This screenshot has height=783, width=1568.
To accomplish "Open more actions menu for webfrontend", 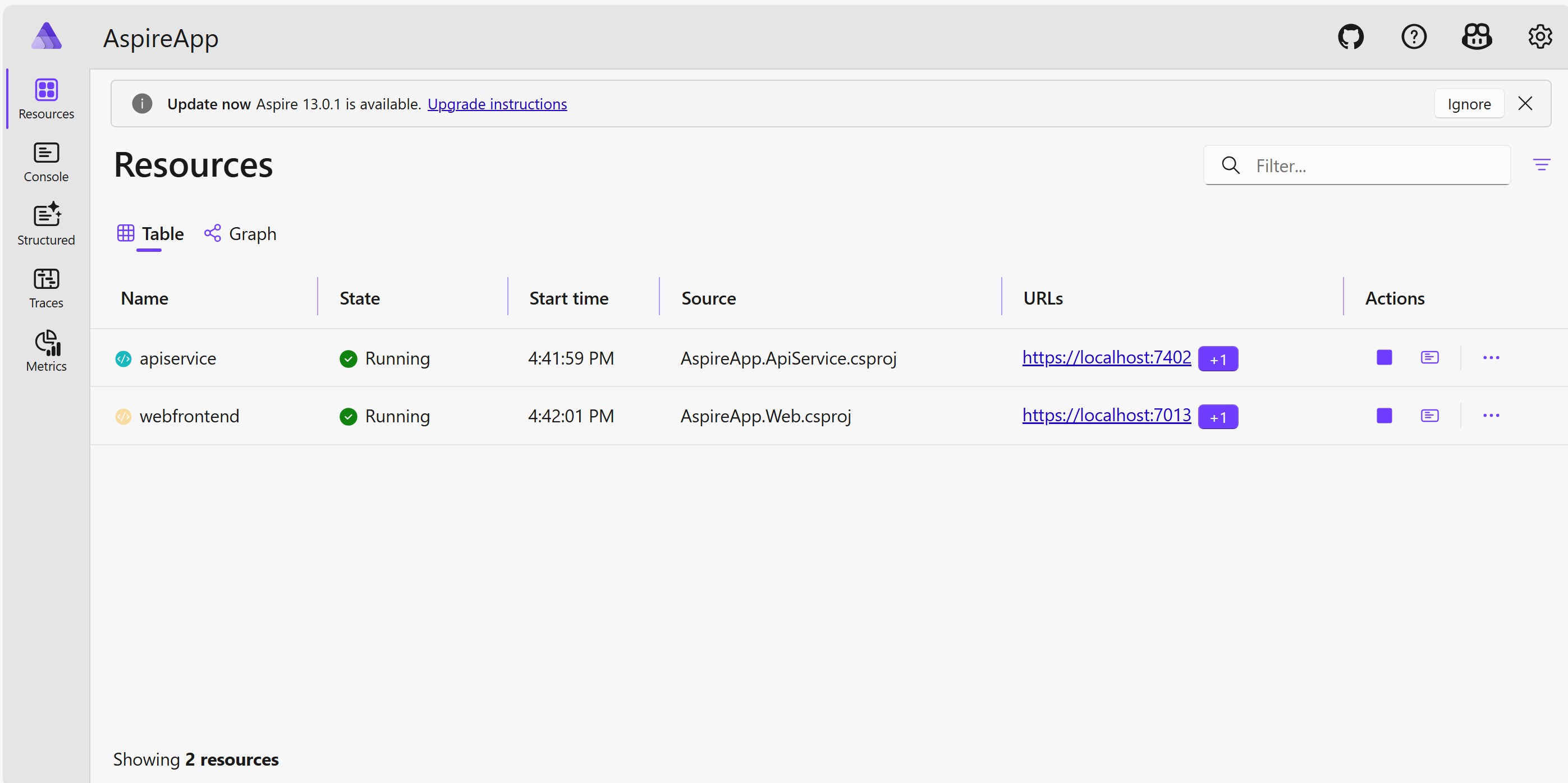I will point(1491,416).
